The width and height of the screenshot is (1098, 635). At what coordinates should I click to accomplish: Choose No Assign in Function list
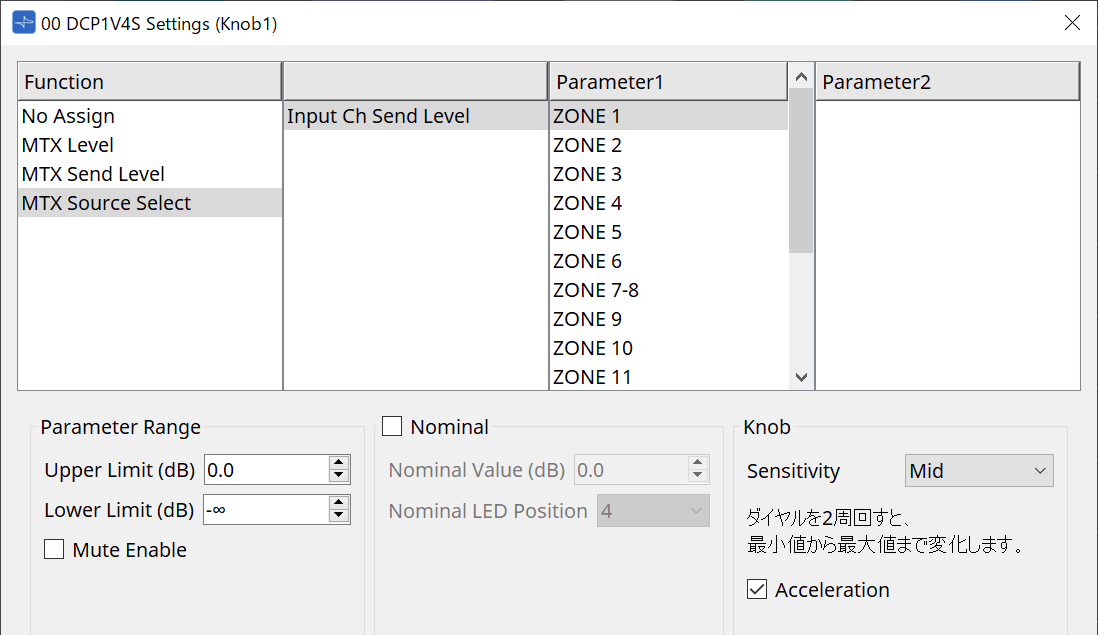pos(68,116)
